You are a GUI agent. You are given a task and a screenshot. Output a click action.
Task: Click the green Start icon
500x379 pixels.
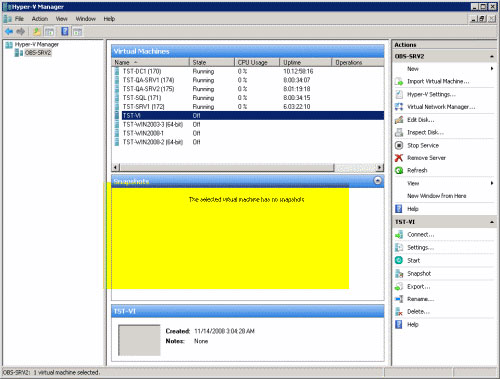click(x=399, y=260)
